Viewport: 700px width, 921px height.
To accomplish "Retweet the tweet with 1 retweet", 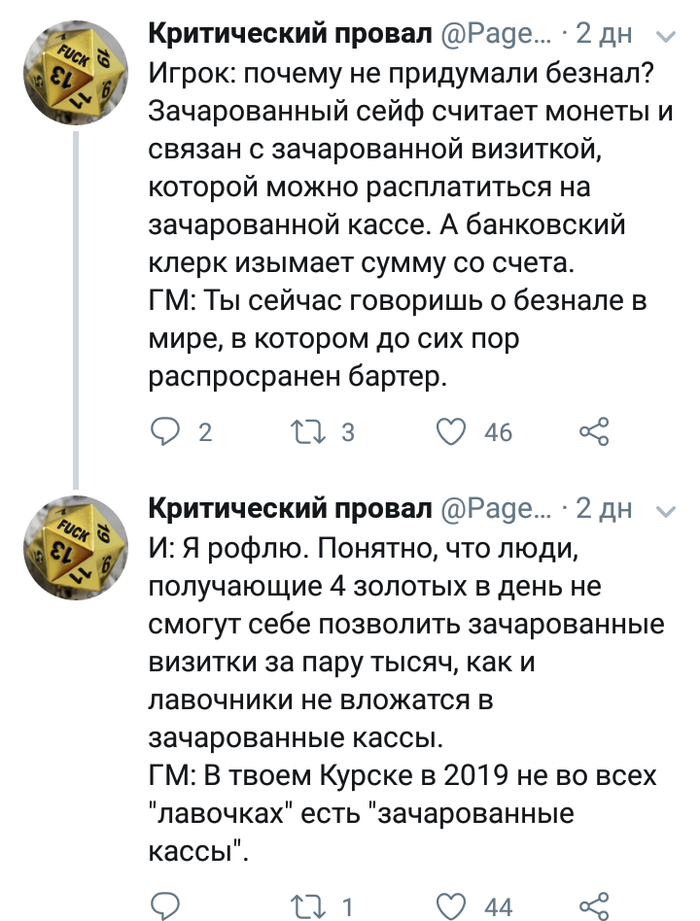I will coord(302,906).
